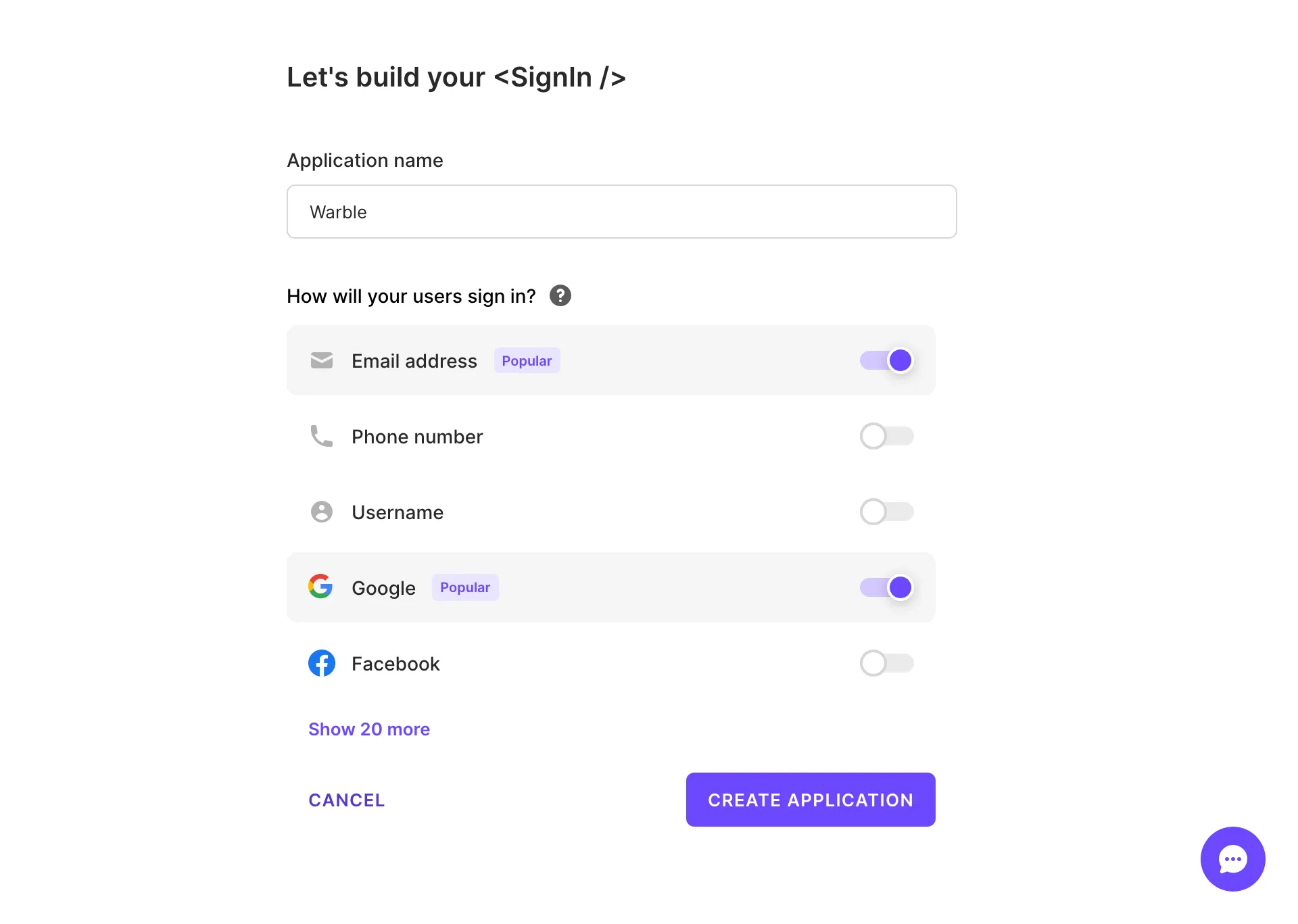This screenshot has width=1298, height=924.
Task: Click the phone handset icon
Action: 322,436
